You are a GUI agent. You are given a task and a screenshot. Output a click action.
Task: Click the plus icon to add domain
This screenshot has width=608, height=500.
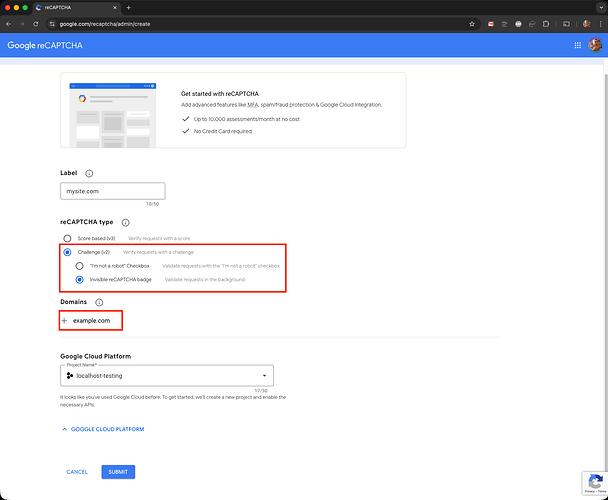click(65, 320)
